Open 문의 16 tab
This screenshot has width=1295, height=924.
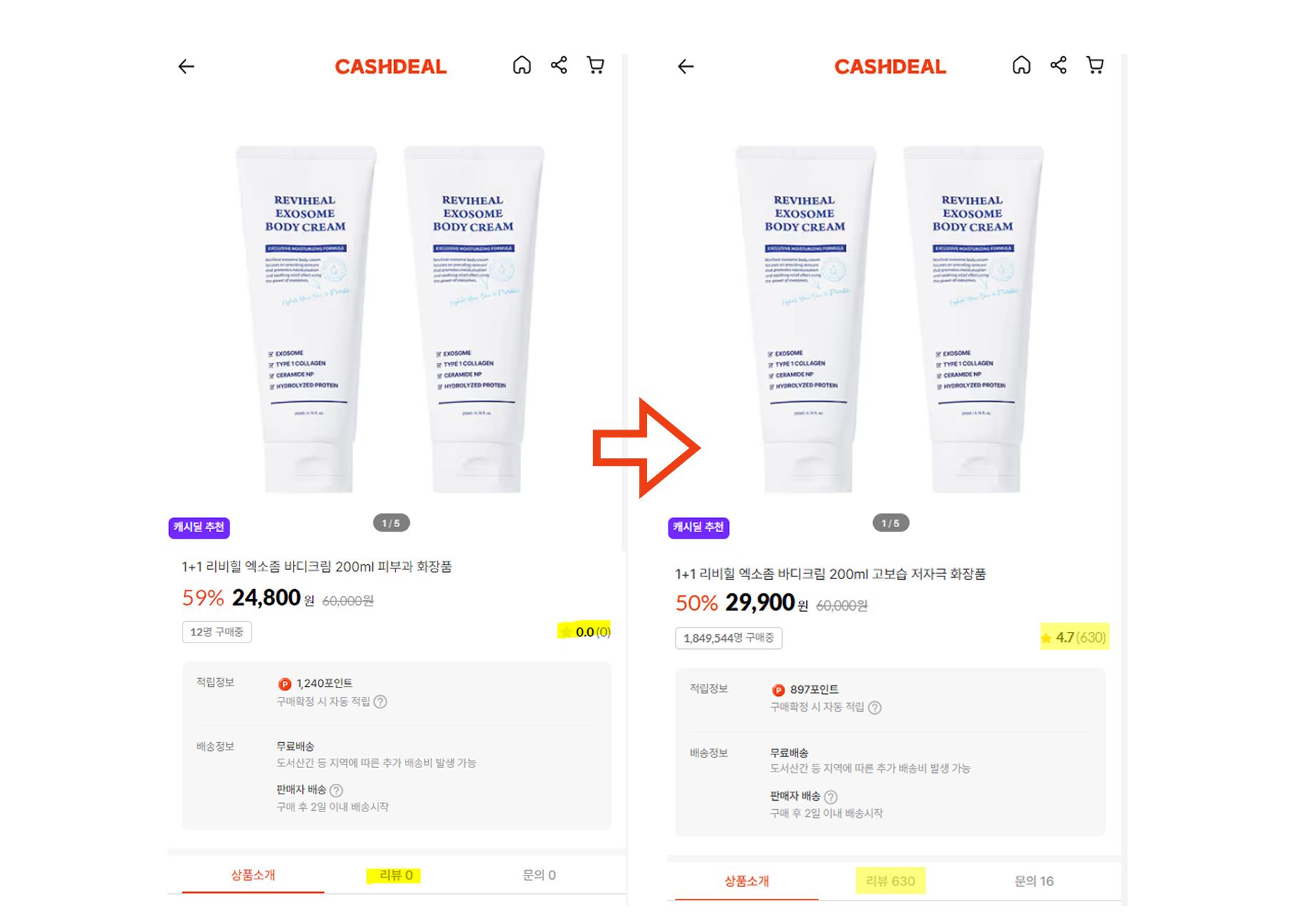pyautogui.click(x=1034, y=881)
